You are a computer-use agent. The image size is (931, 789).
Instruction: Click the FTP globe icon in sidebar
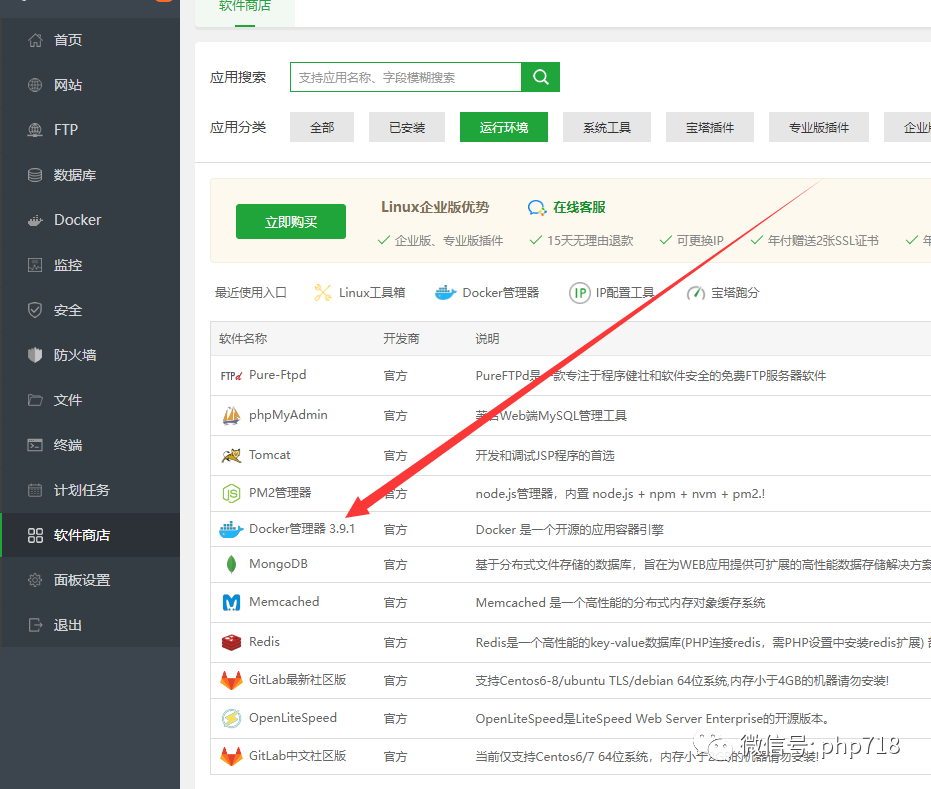(x=35, y=129)
